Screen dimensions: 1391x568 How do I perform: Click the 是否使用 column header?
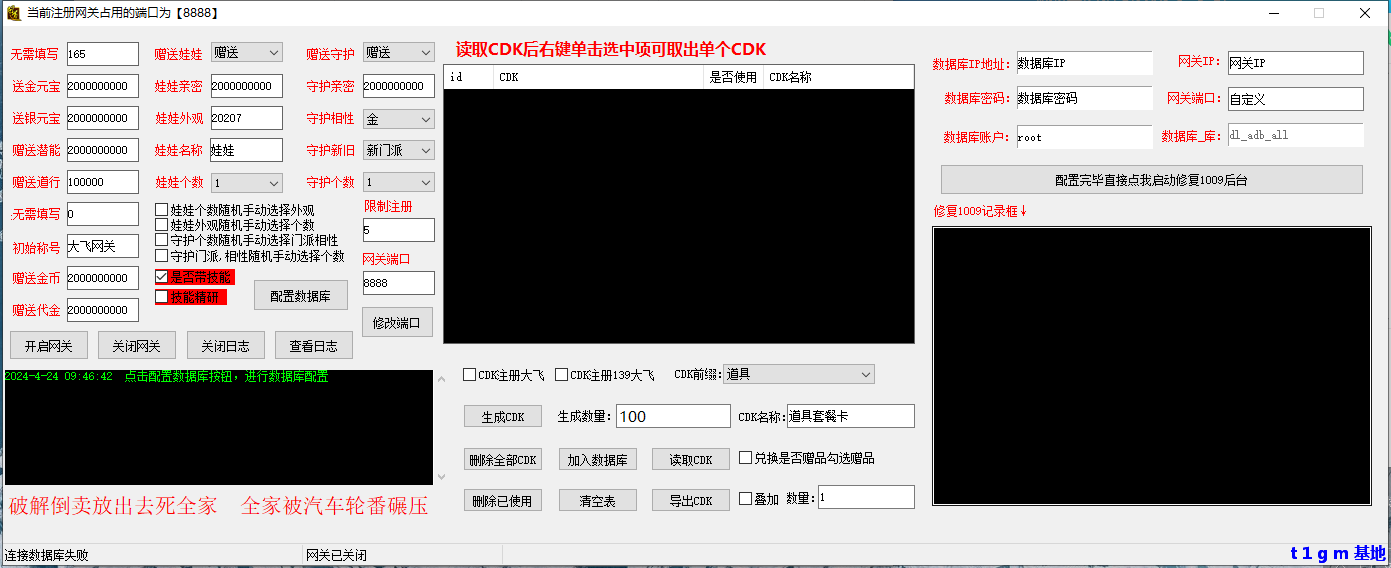[x=733, y=77]
